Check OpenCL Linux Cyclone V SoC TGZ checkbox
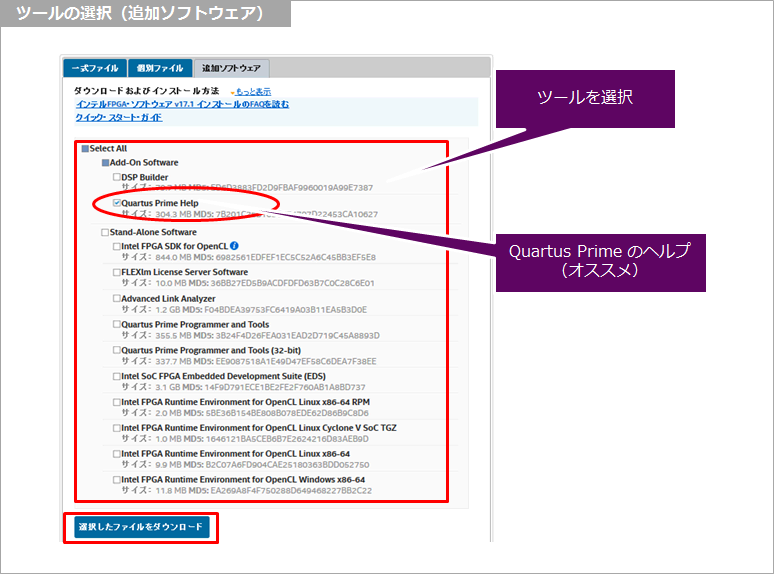Image resolution: width=774 pixels, height=574 pixels. tap(116, 428)
